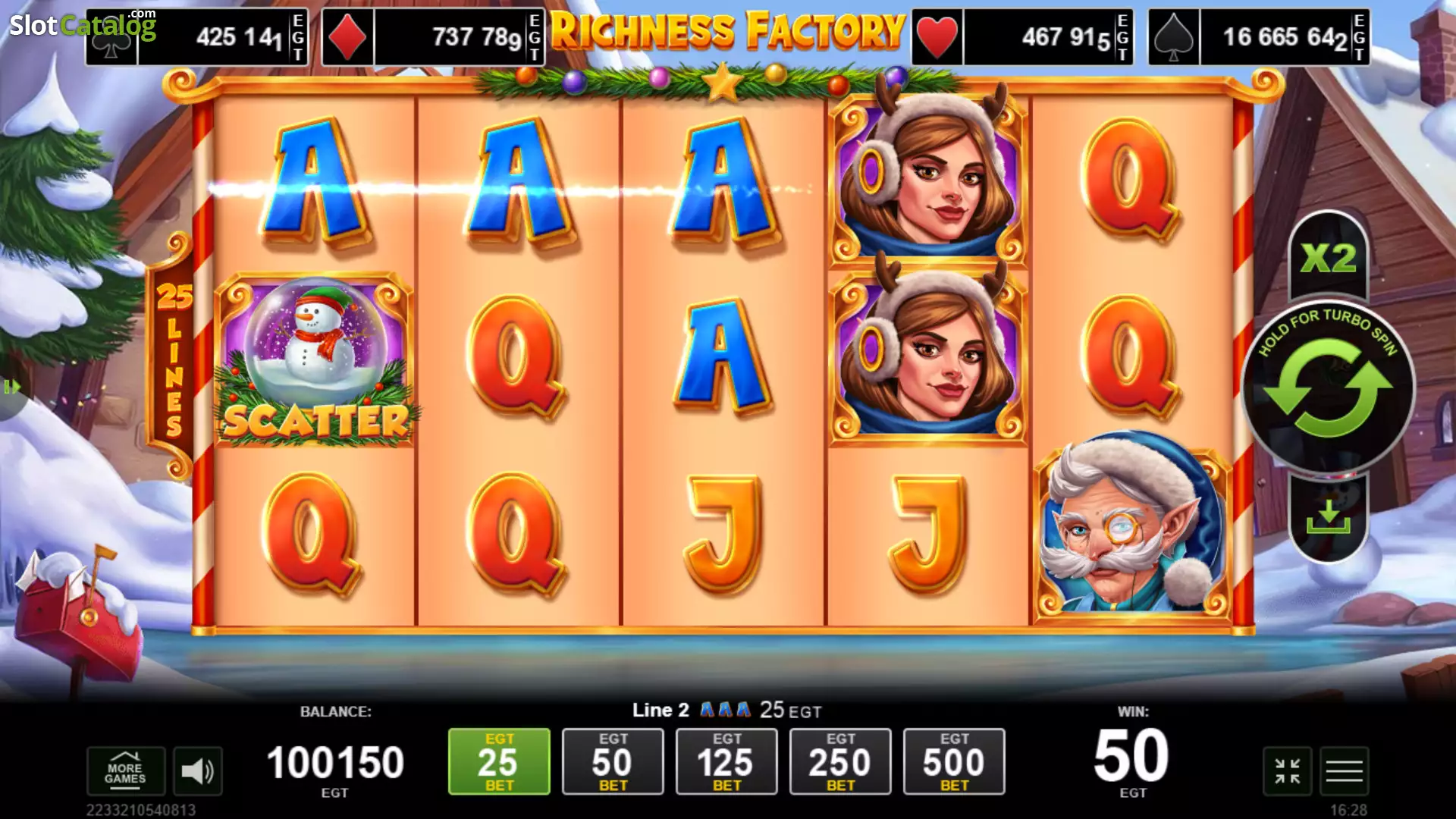Open the More Games button
The height and width of the screenshot is (819, 1456).
(x=126, y=771)
